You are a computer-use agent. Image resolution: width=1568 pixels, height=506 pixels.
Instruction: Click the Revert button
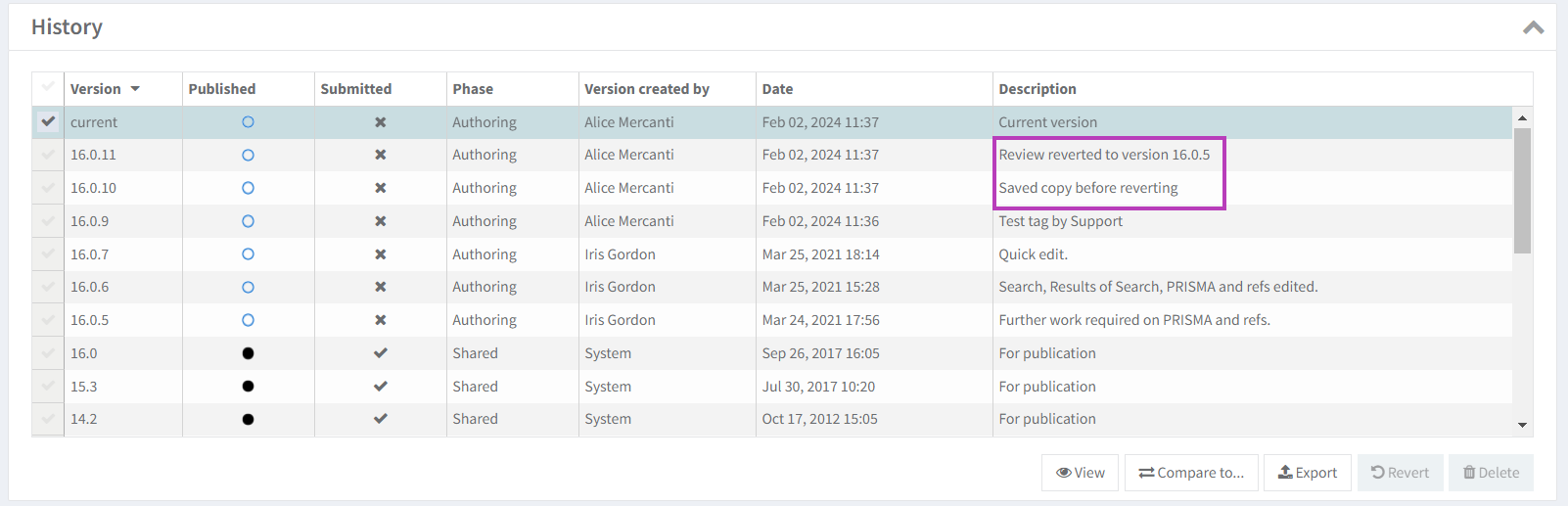tap(1400, 473)
